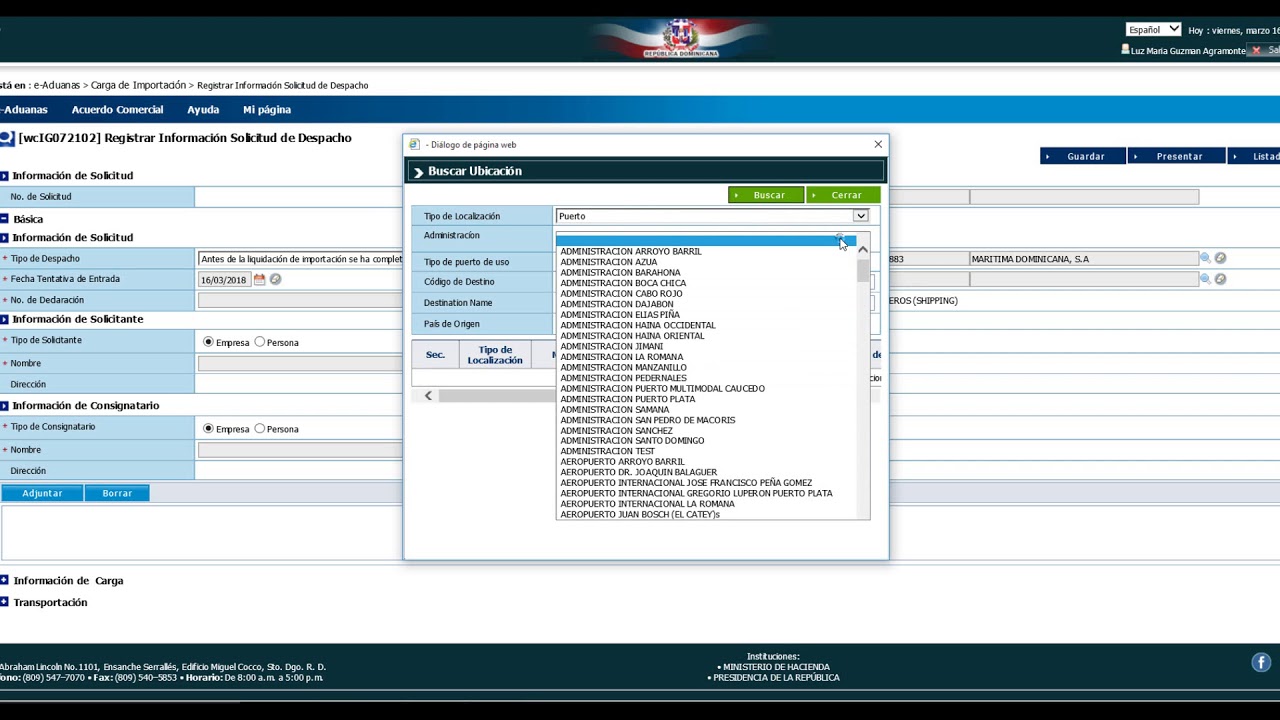
Task: Toggle first Información de Solicitud section header
Action: 5,176
